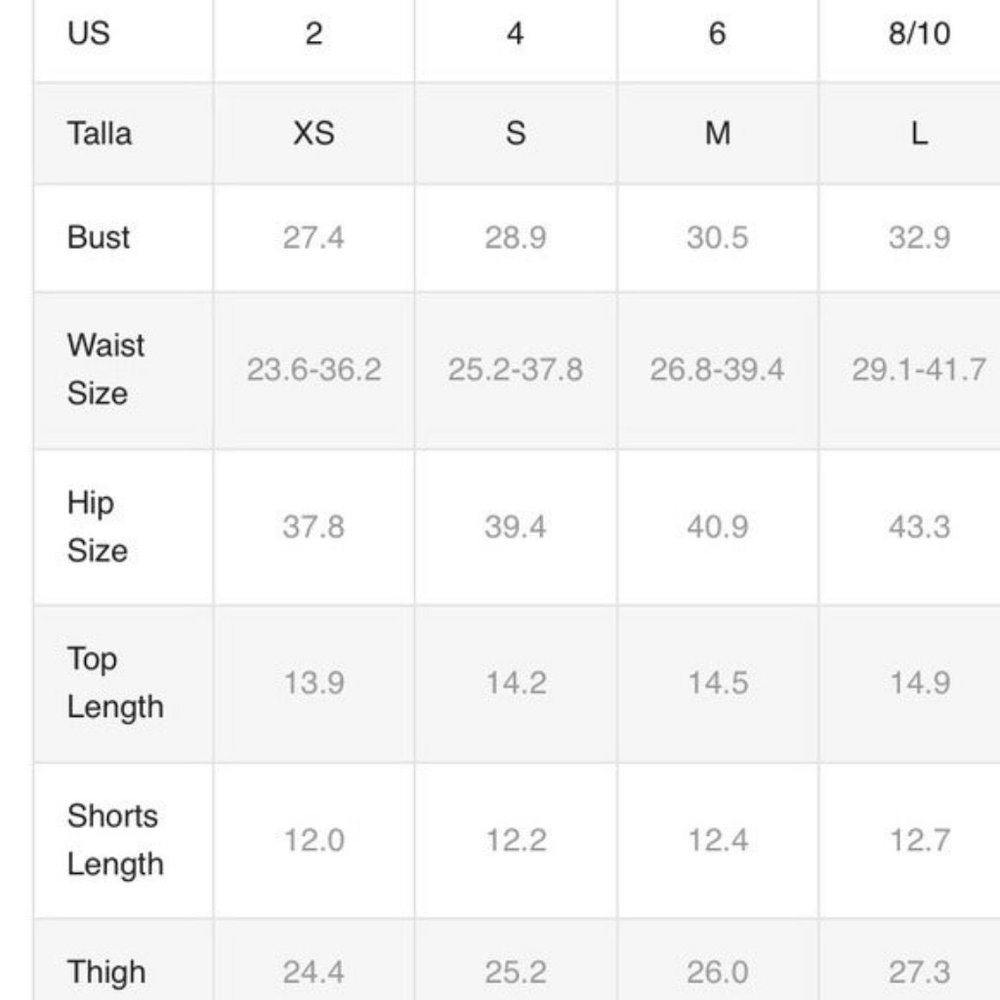1000x1000 pixels.
Task: Click the waist range 25.2-37.8
Action: point(515,369)
